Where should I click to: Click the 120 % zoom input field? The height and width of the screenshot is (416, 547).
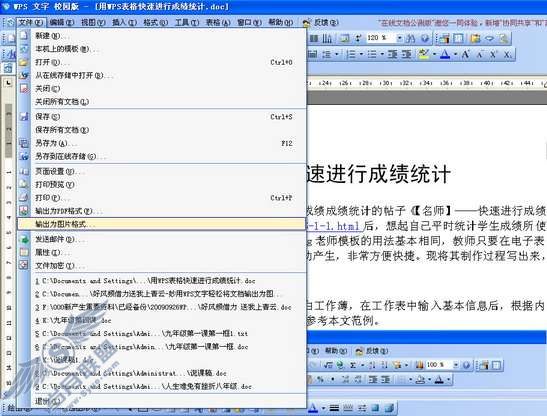[x=381, y=38]
